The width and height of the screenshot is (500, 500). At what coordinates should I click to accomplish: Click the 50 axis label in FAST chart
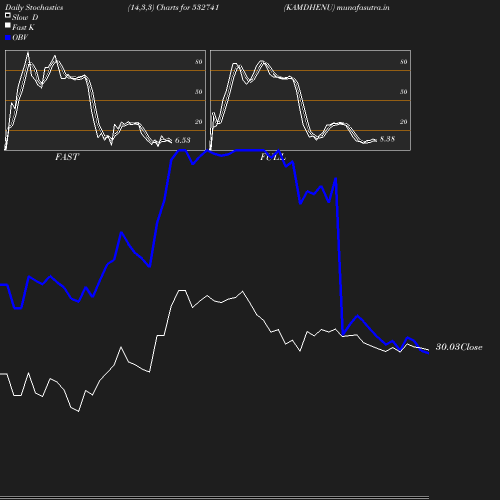(x=199, y=92)
